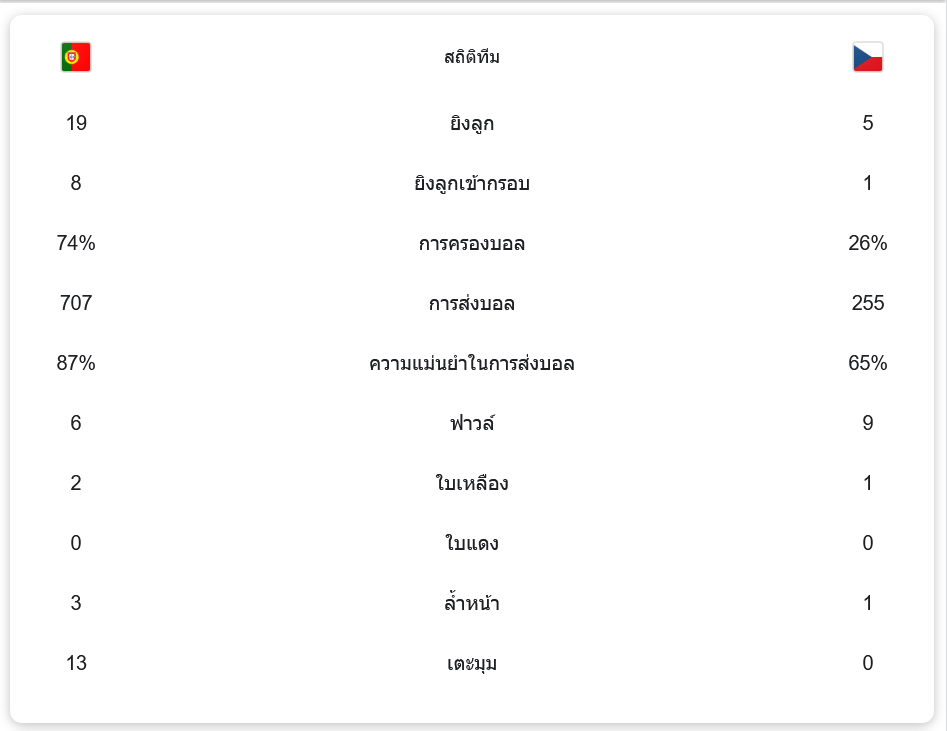
Task: Select the สถิติทีม heading
Action: (472, 57)
